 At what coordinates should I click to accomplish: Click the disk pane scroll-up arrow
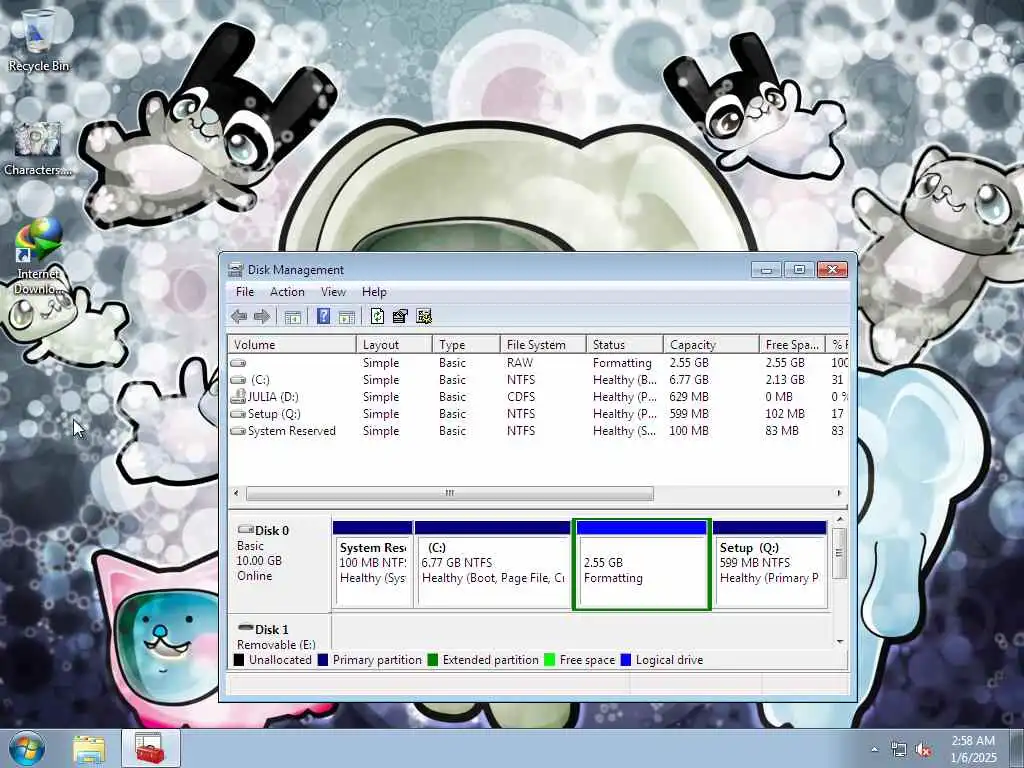pyautogui.click(x=840, y=520)
